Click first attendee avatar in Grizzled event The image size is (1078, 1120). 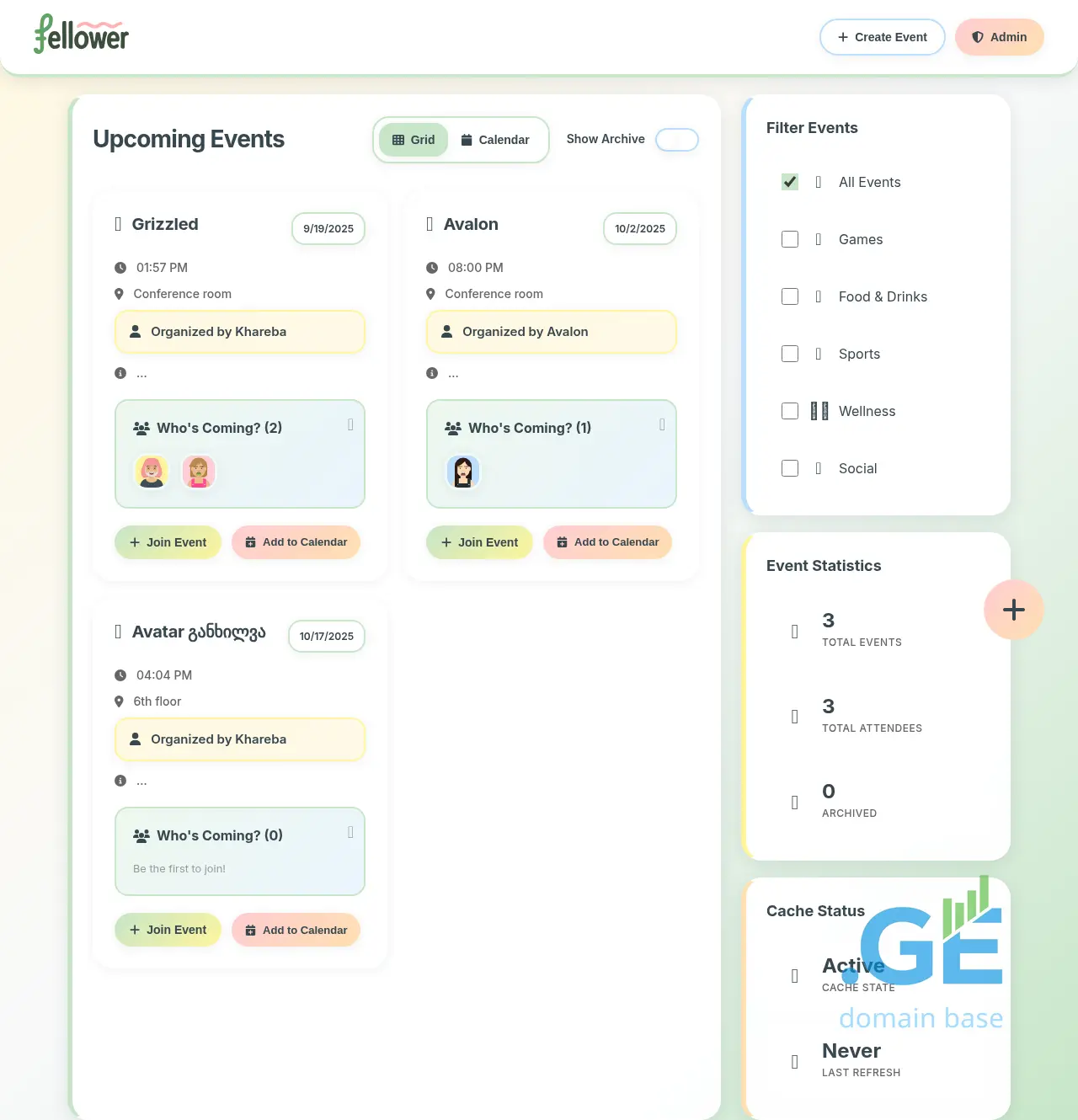pyautogui.click(x=152, y=472)
